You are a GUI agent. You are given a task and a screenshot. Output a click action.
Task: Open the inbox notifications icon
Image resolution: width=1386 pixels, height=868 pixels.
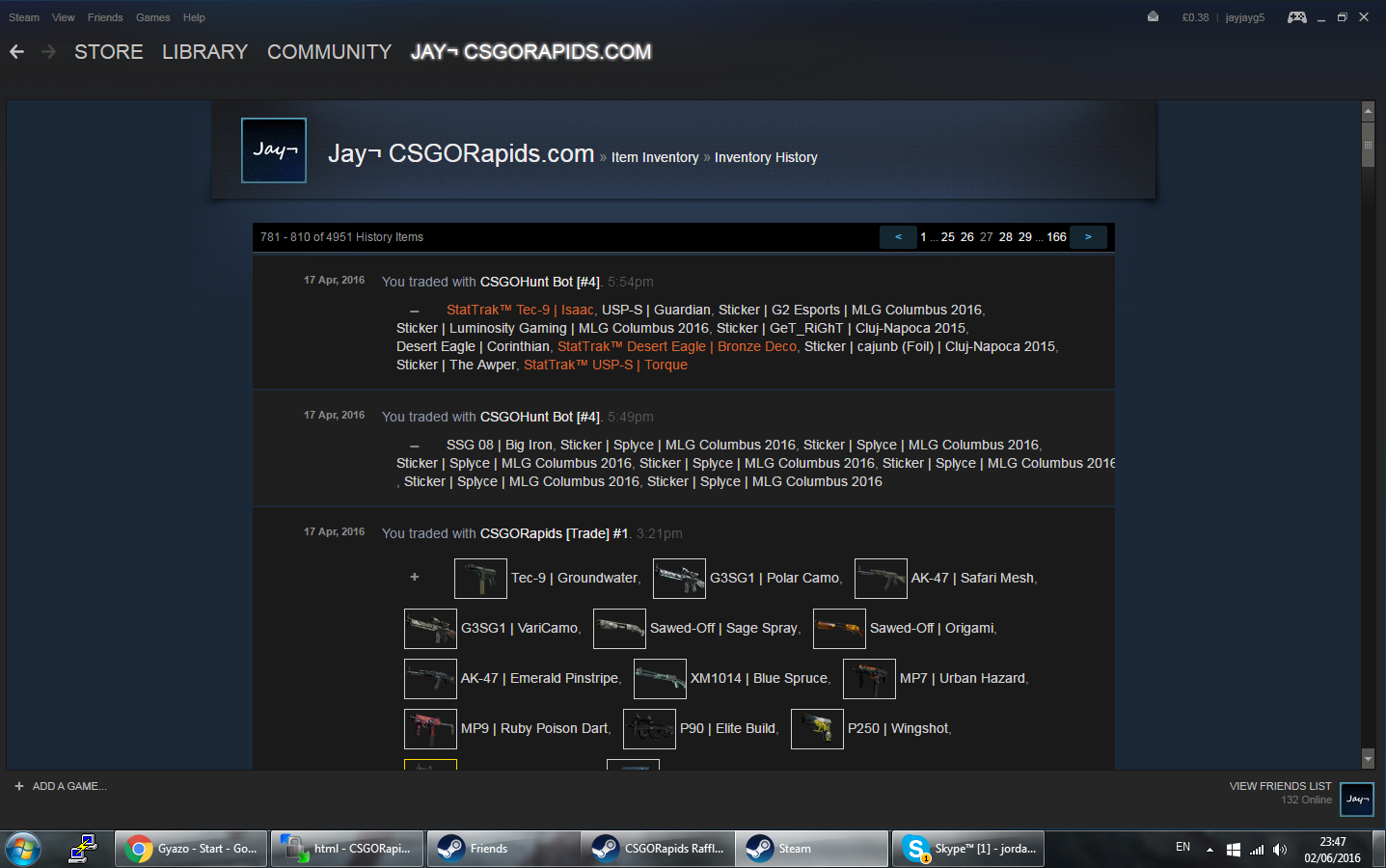pyautogui.click(x=1153, y=17)
